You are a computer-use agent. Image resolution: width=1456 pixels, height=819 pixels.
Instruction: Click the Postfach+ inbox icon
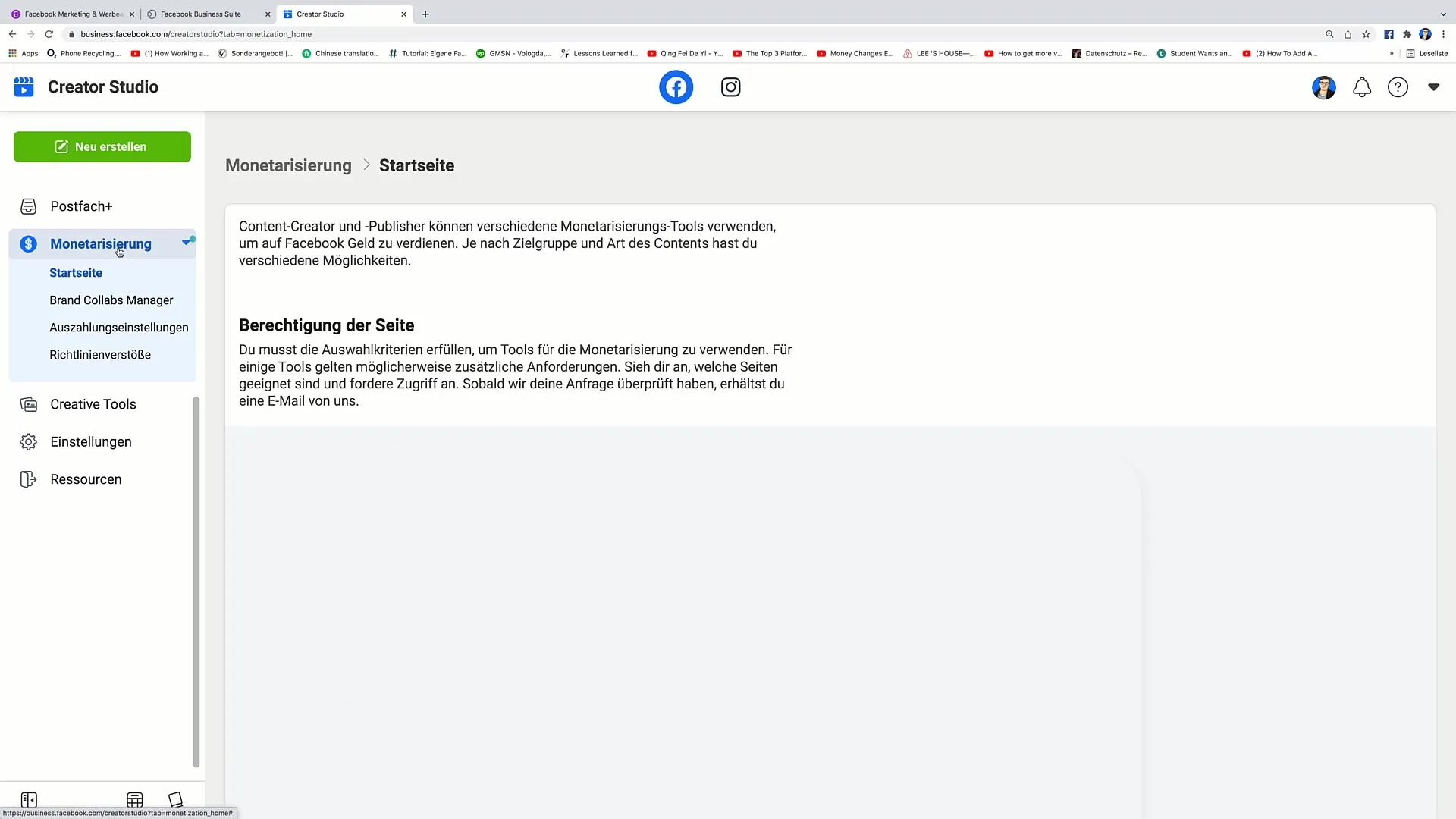(29, 206)
